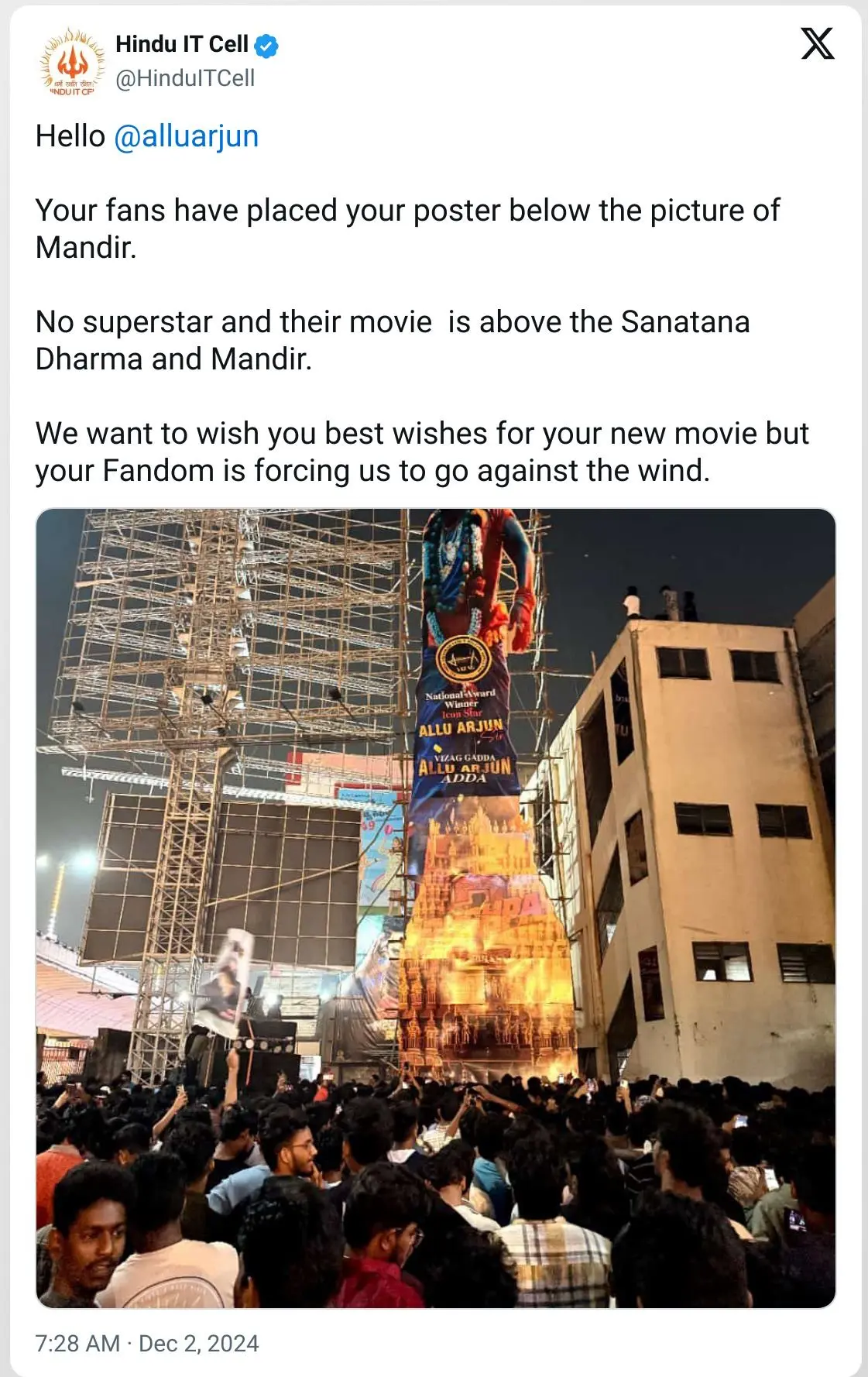Viewport: 868px width, 1377px height.
Task: Click the 'Your fans have placed your poster' paragraph
Action: coord(407,229)
